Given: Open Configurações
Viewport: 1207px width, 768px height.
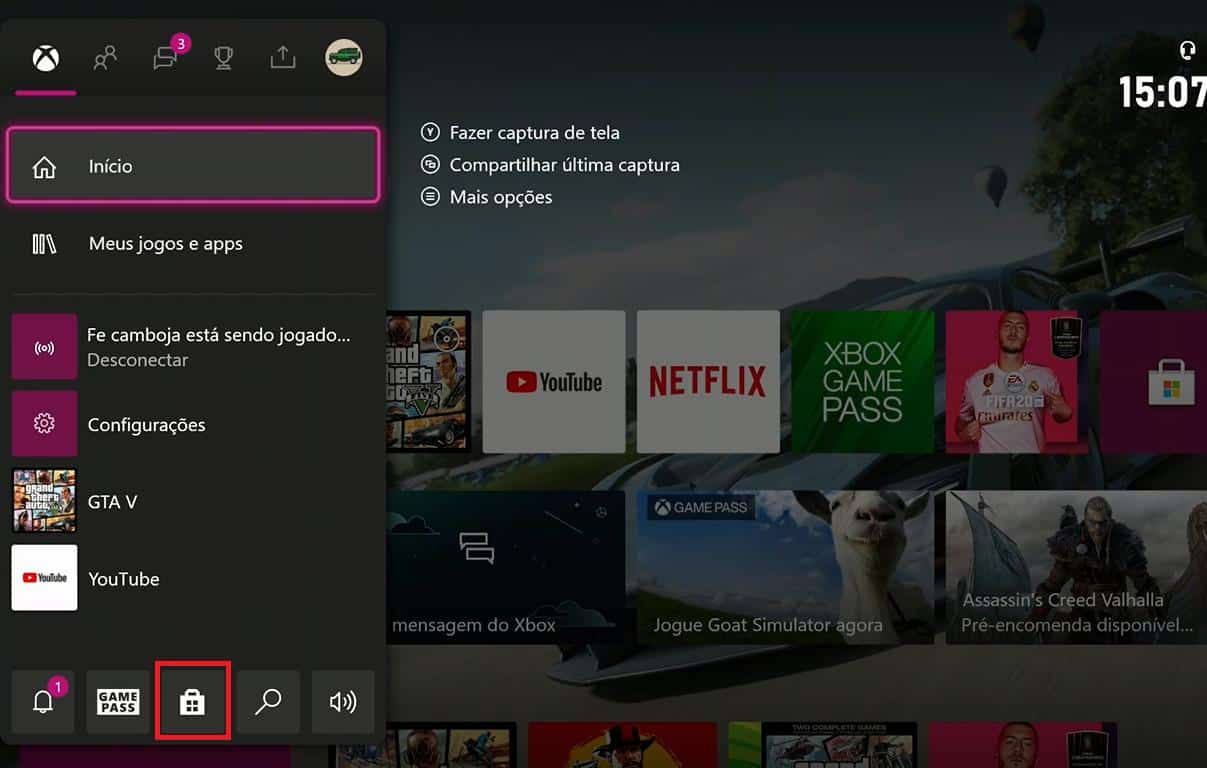Looking at the screenshot, I should coord(193,424).
